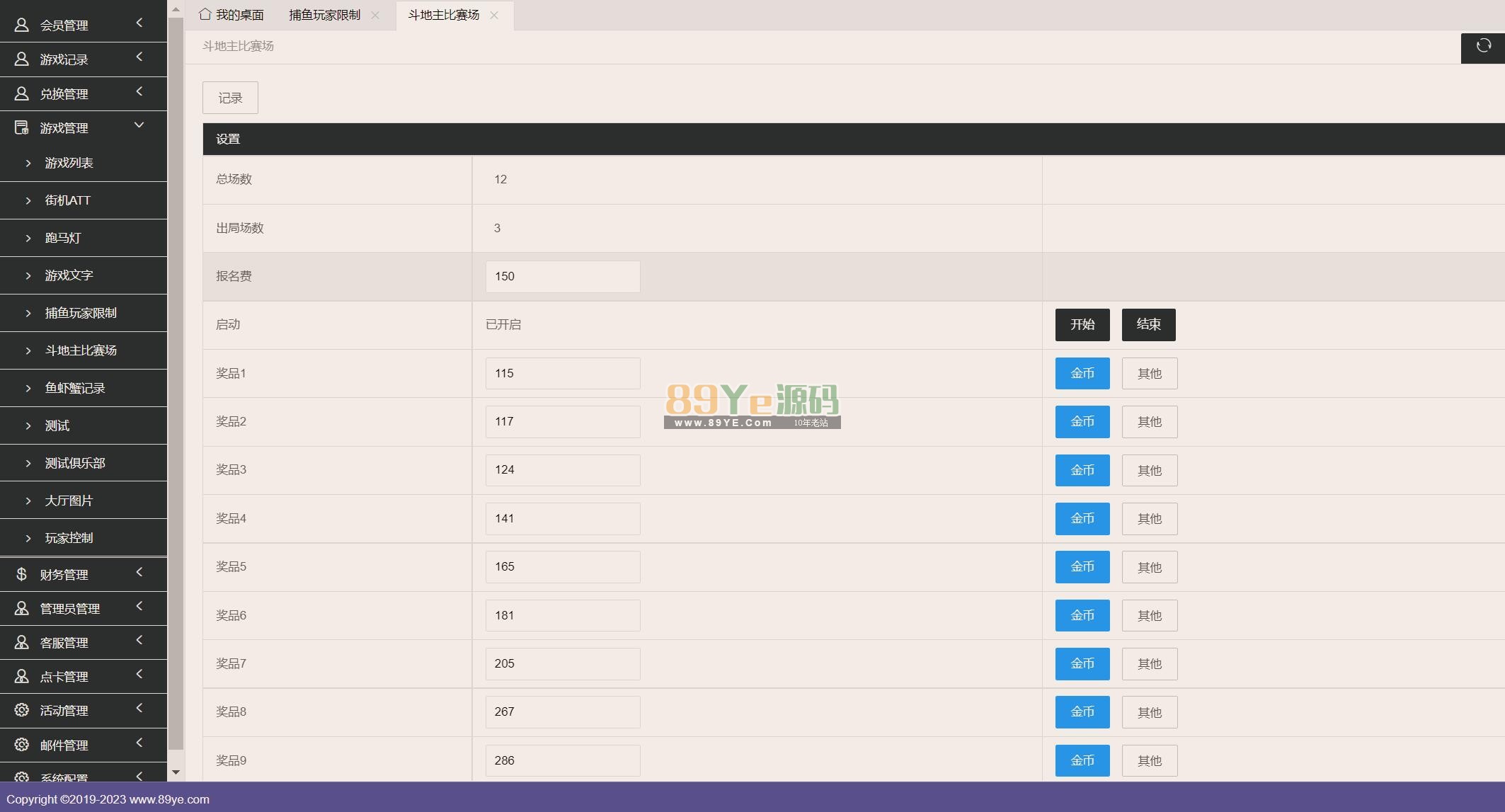Close the 斗地主比赛场 tab
The height and width of the screenshot is (812, 1505).
coord(494,15)
